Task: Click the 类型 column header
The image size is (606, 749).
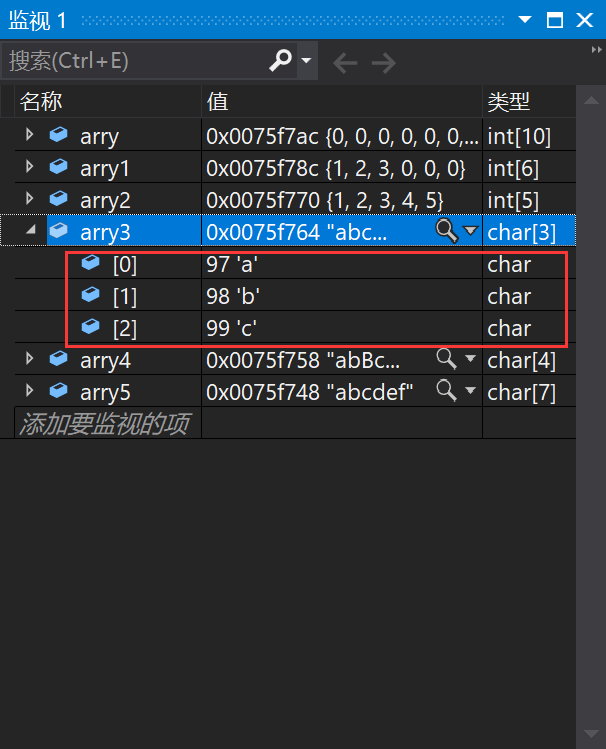Action: [529, 102]
